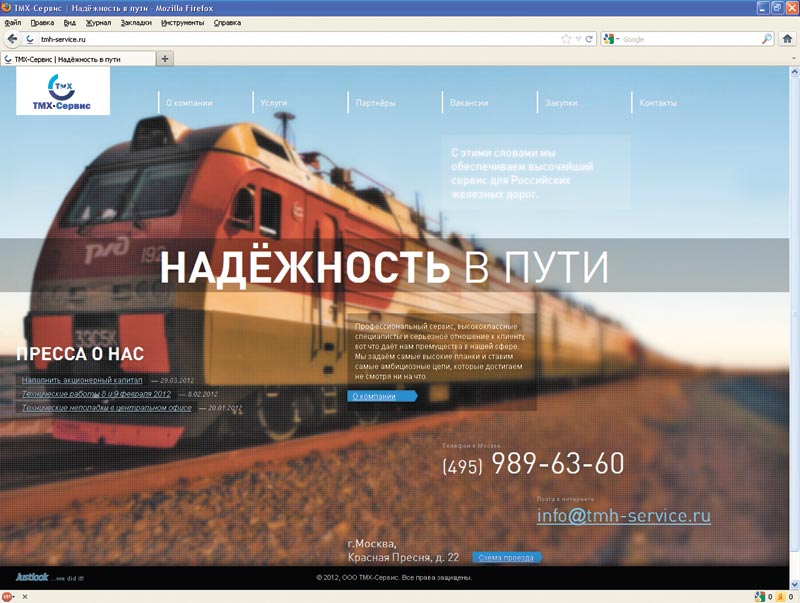The height and width of the screenshot is (603, 800).
Task: Navigate to the Вакансии section
Action: point(469,103)
